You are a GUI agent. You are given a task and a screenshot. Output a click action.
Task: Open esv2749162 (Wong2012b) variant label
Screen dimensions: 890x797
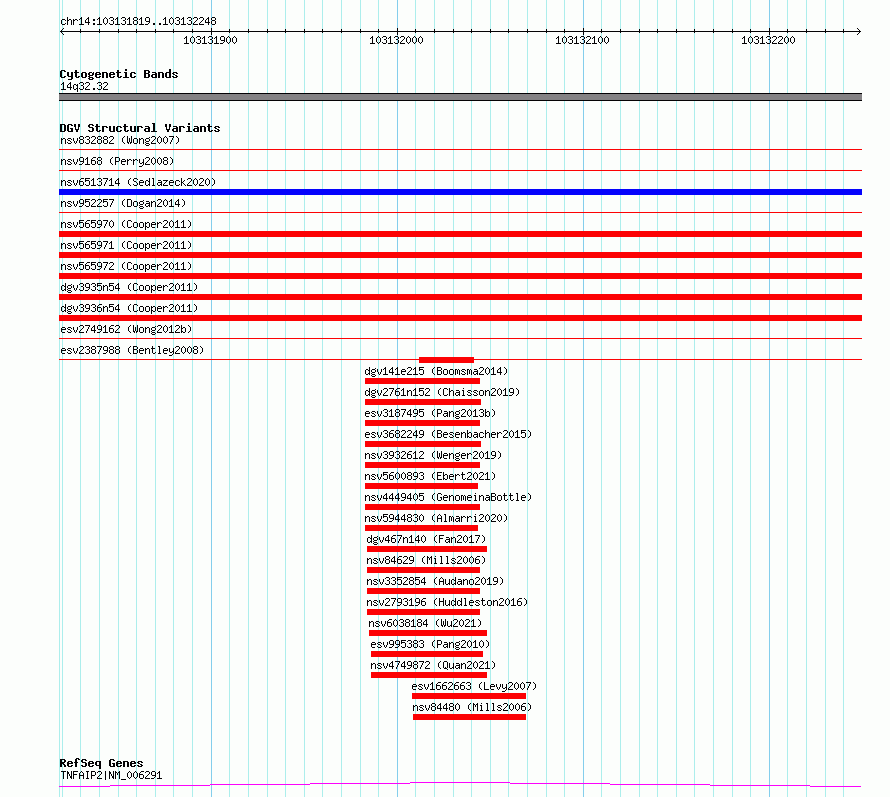pyautogui.click(x=126, y=329)
